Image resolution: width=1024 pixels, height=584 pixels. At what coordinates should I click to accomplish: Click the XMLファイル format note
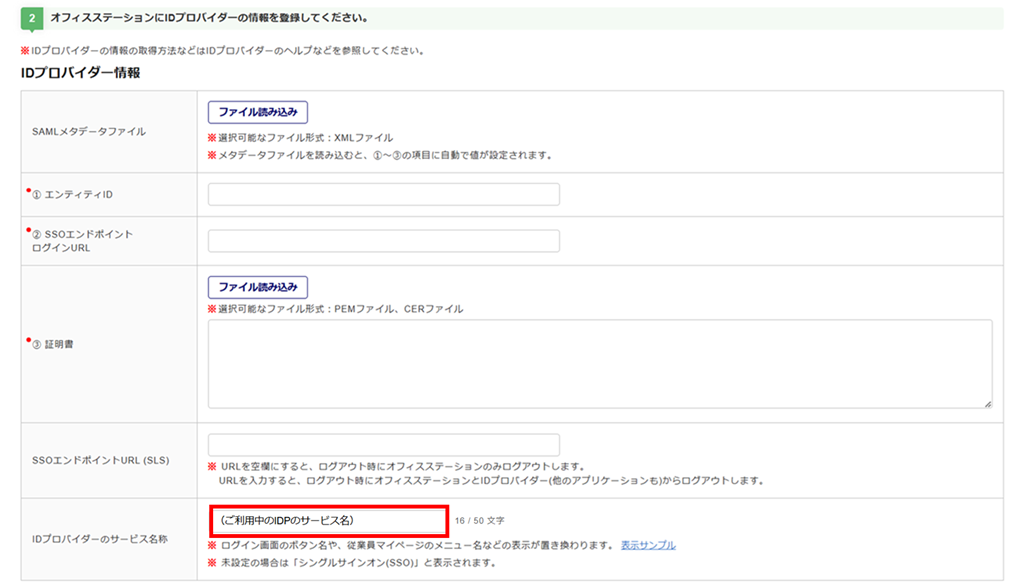click(x=300, y=138)
